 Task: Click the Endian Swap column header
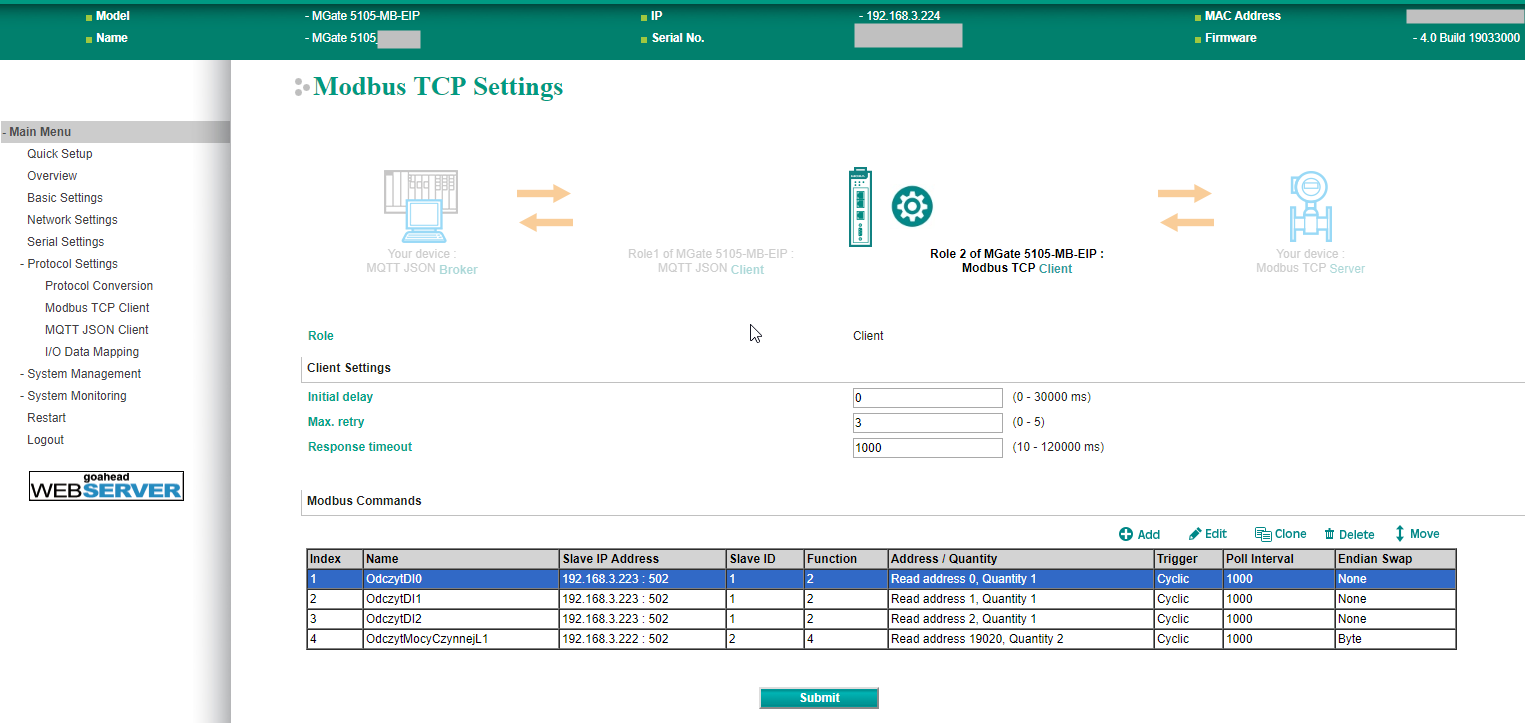click(1395, 559)
